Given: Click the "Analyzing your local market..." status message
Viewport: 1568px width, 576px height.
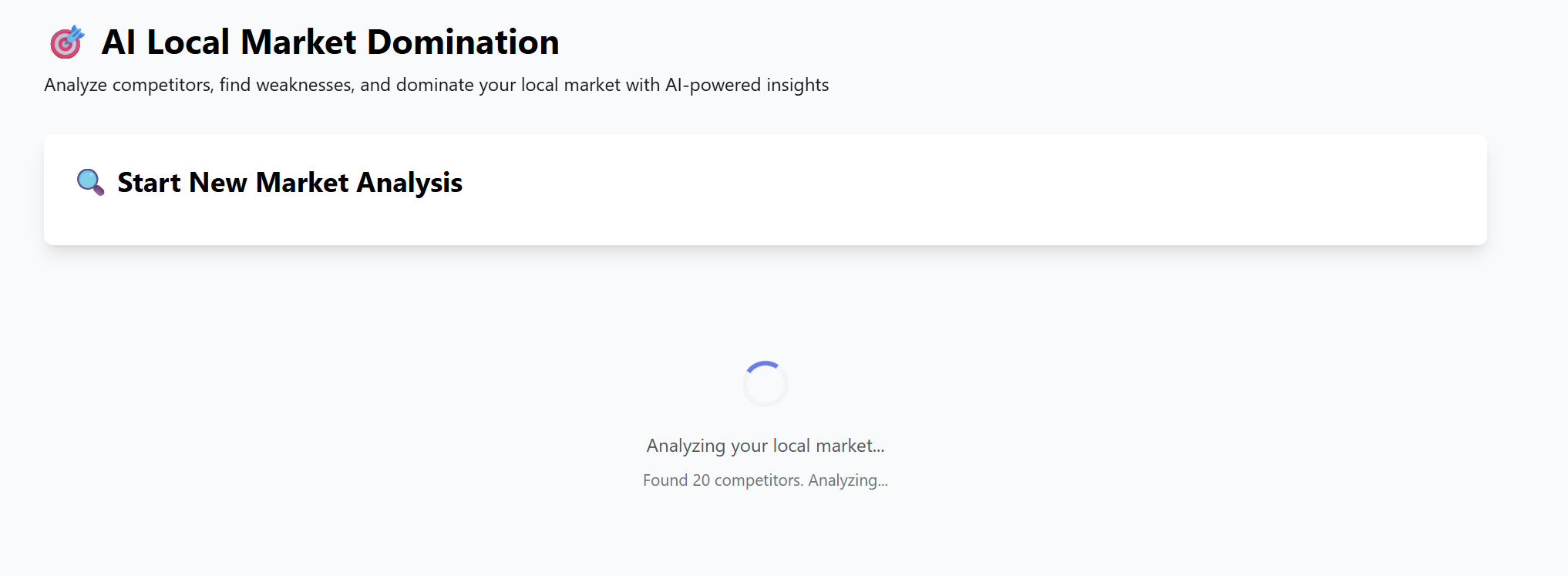Looking at the screenshot, I should (765, 446).
